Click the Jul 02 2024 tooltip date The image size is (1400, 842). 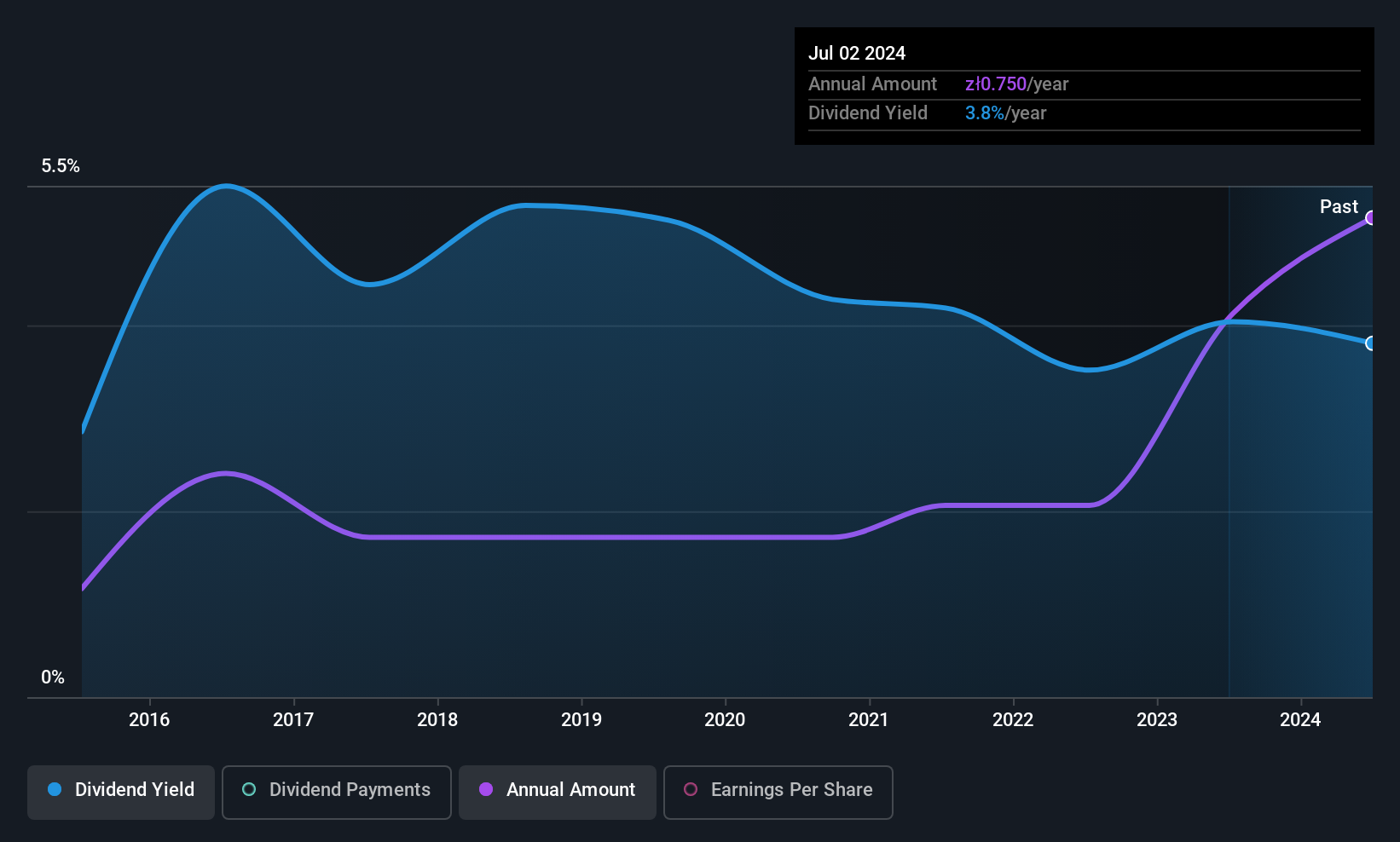[x=857, y=53]
